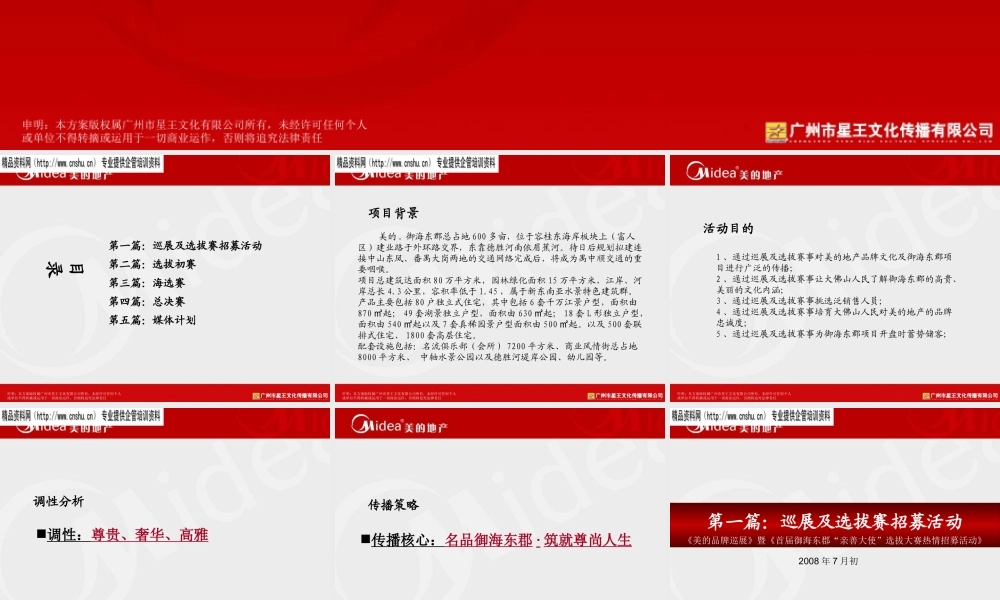Click purpose item 5 about 开盘时蓄势储客

[x=831, y=333]
